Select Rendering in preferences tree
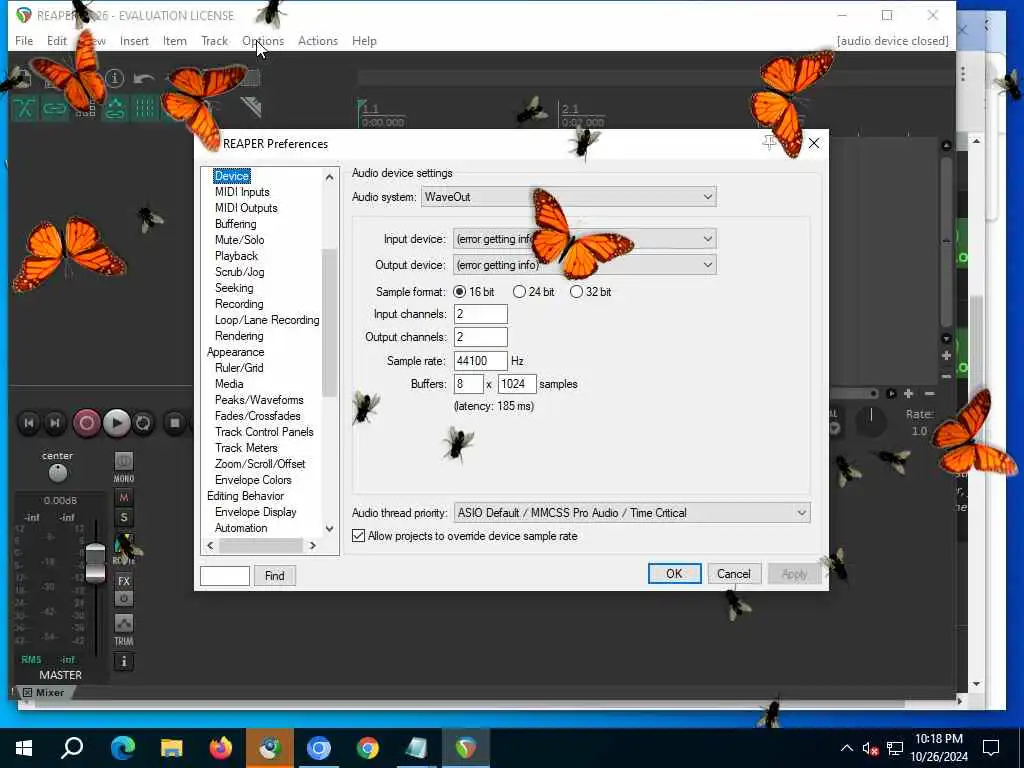 coord(239,336)
